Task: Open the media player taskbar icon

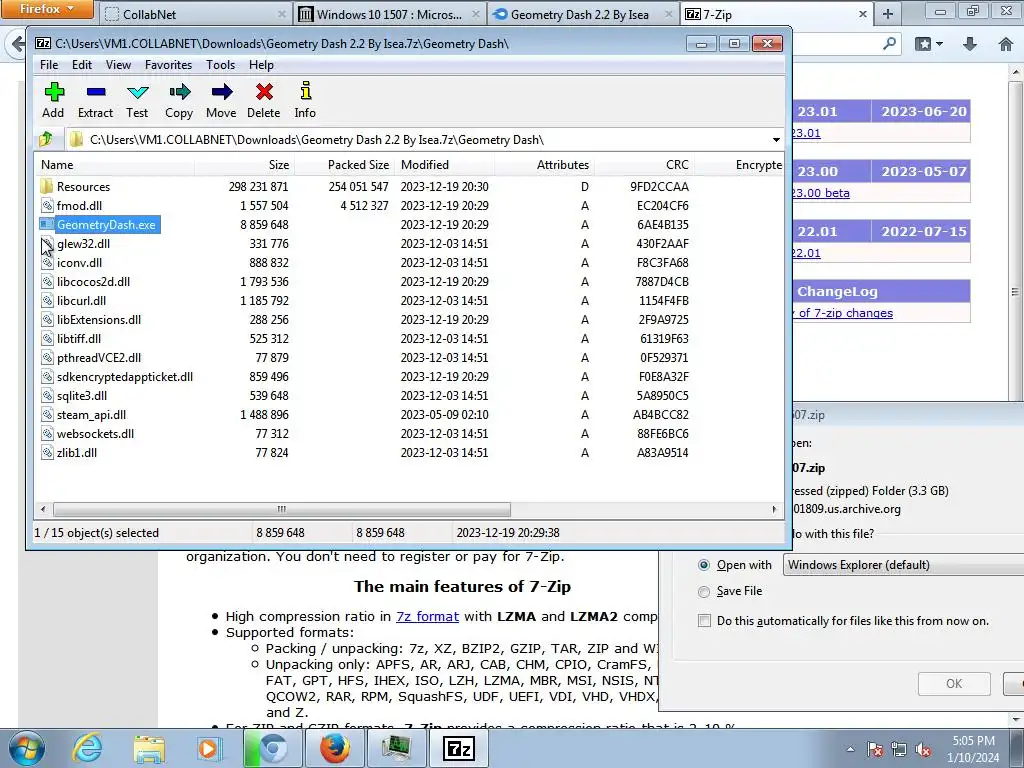Action: pyautogui.click(x=210, y=748)
